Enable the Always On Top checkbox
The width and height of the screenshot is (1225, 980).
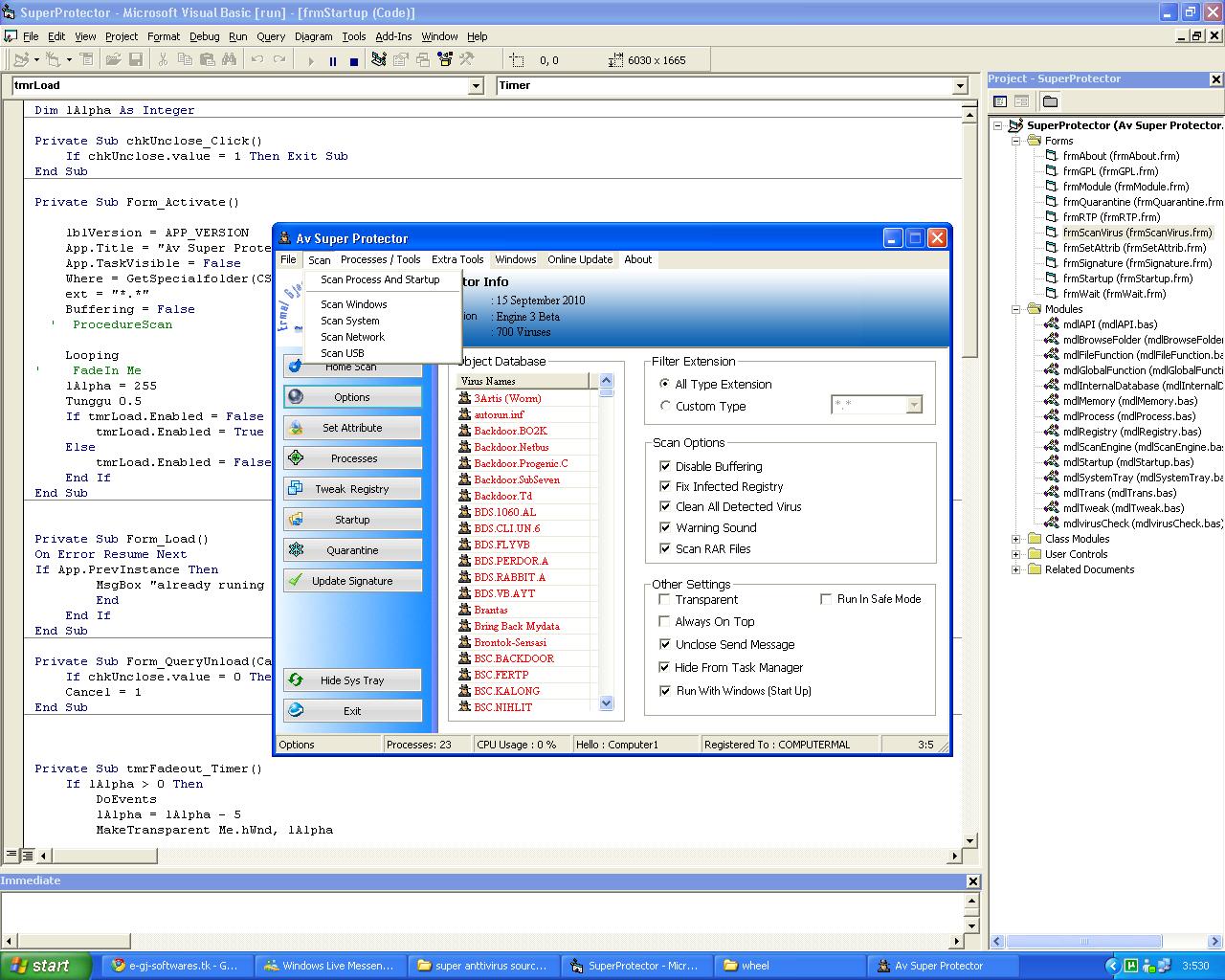[664, 622]
